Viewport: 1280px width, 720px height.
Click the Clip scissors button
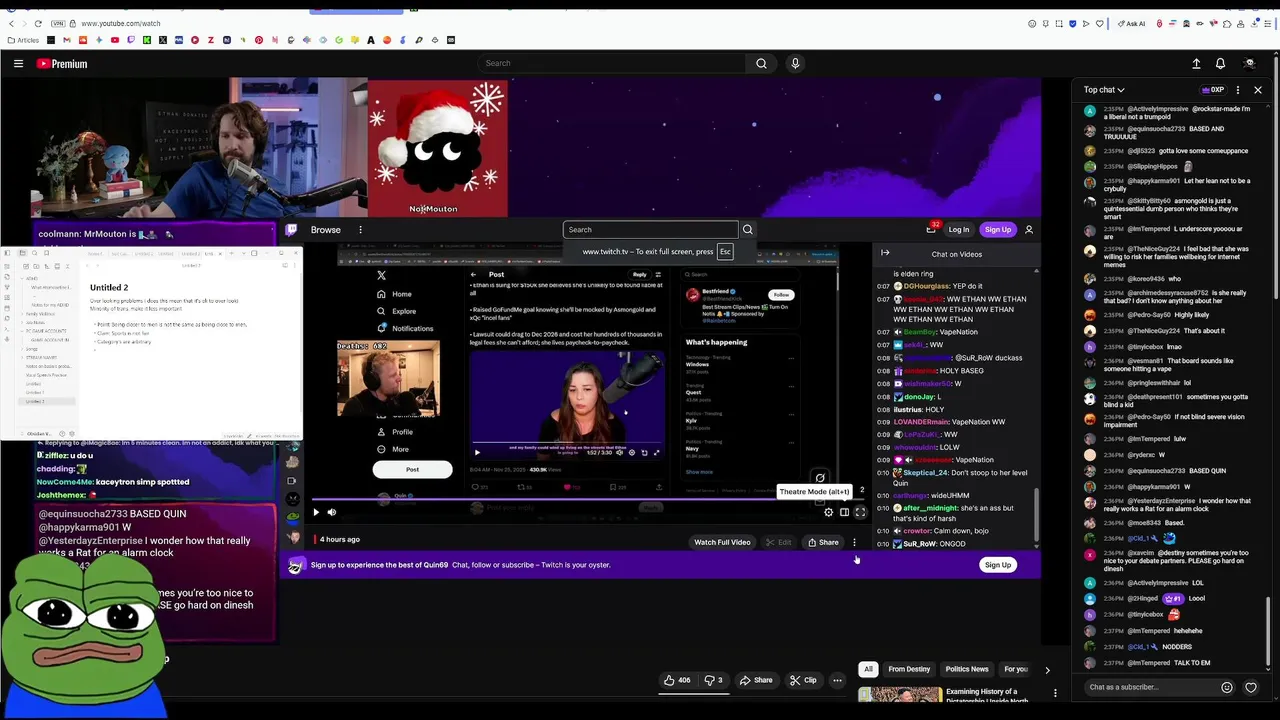click(x=803, y=680)
